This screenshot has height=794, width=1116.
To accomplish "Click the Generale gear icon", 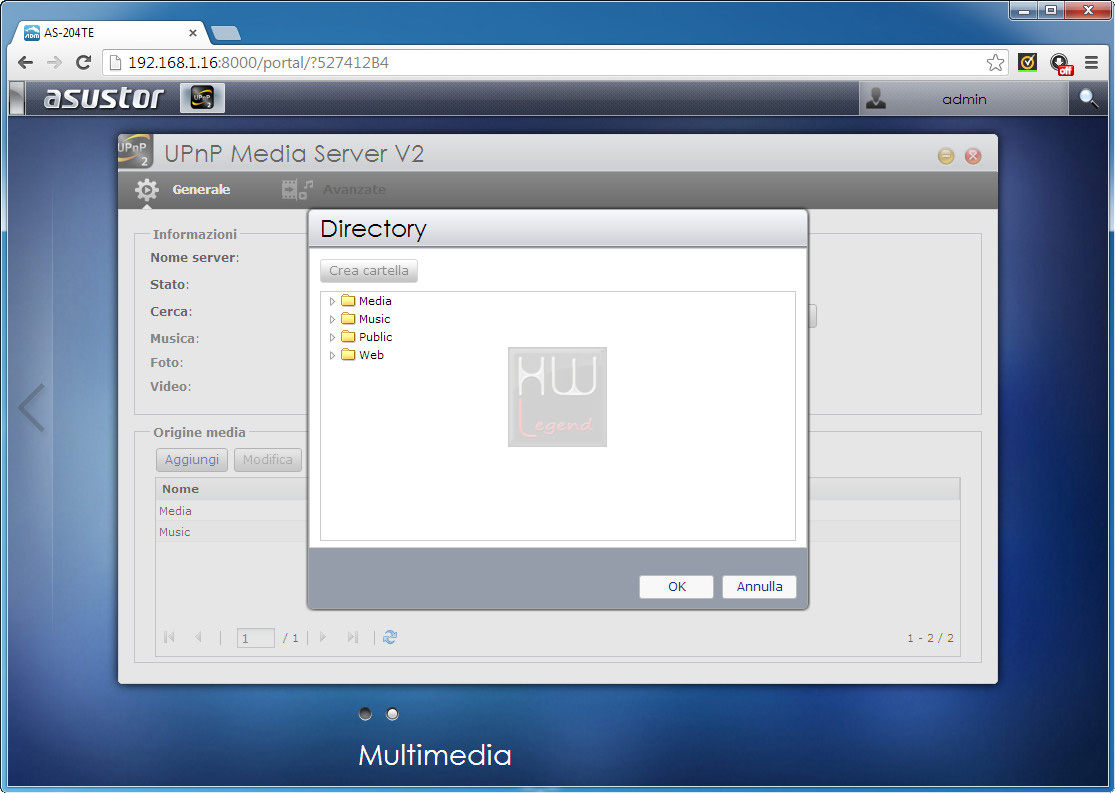I will pyautogui.click(x=147, y=190).
